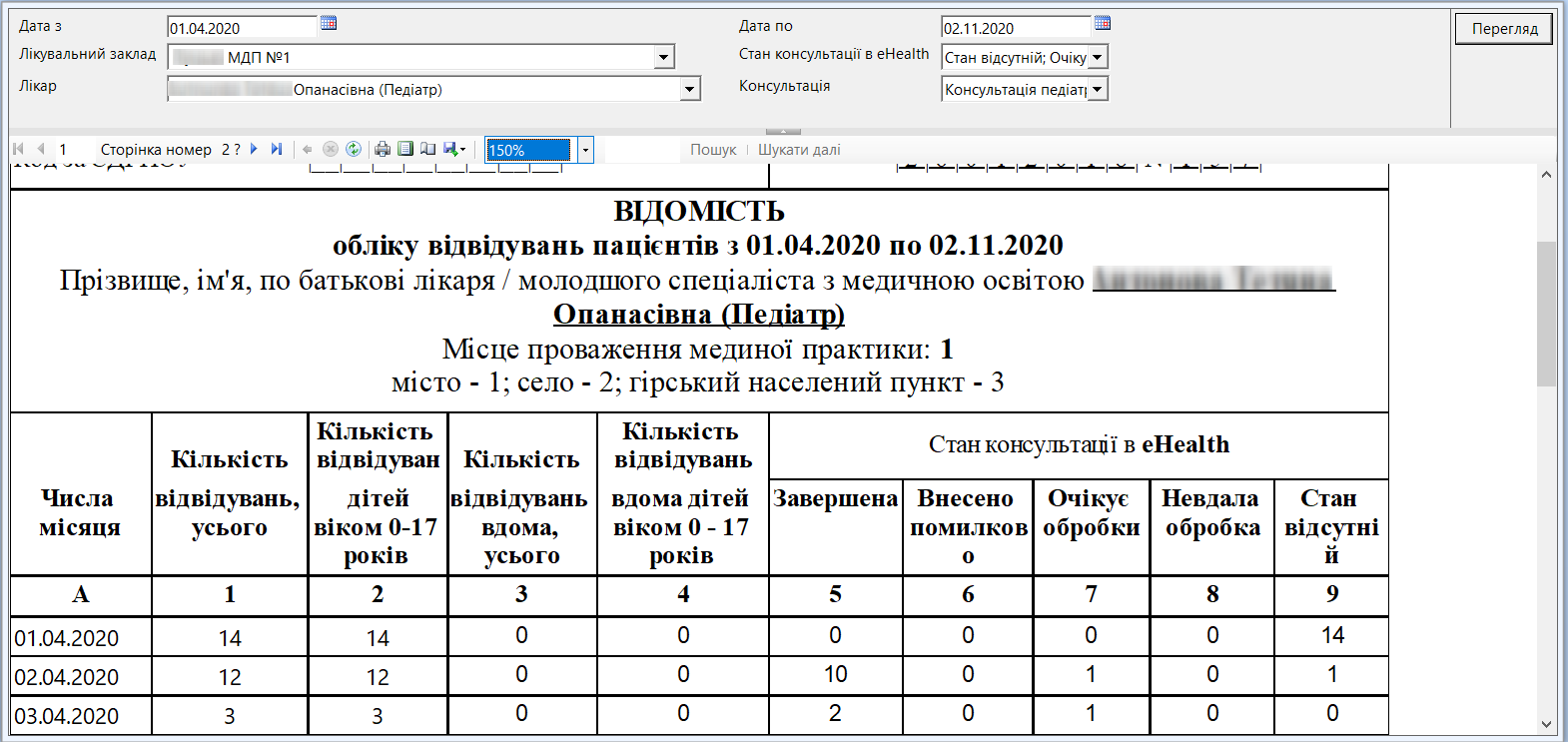Click the current page number field
The image size is (1568, 742).
74,149
